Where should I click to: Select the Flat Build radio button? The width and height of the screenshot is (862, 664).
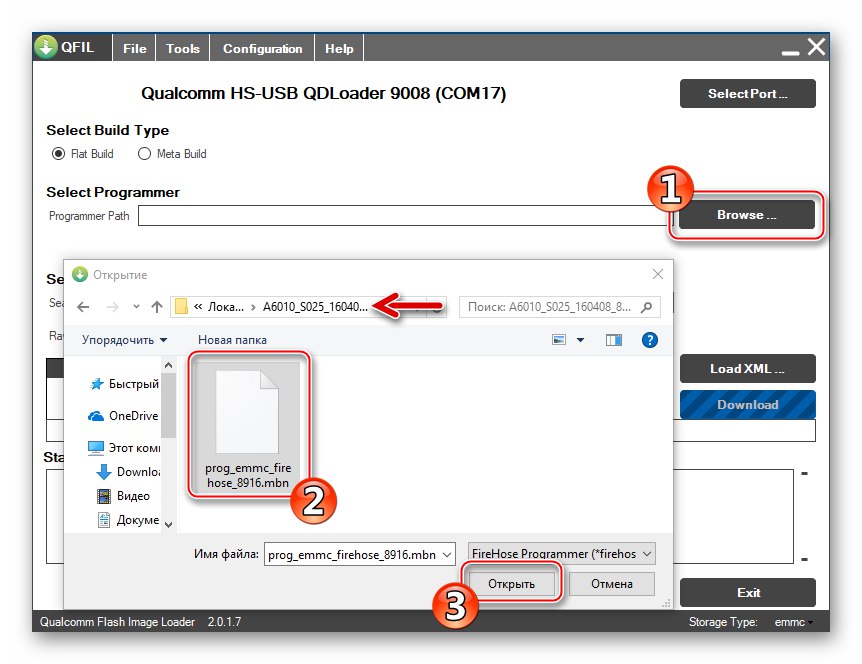(58, 154)
